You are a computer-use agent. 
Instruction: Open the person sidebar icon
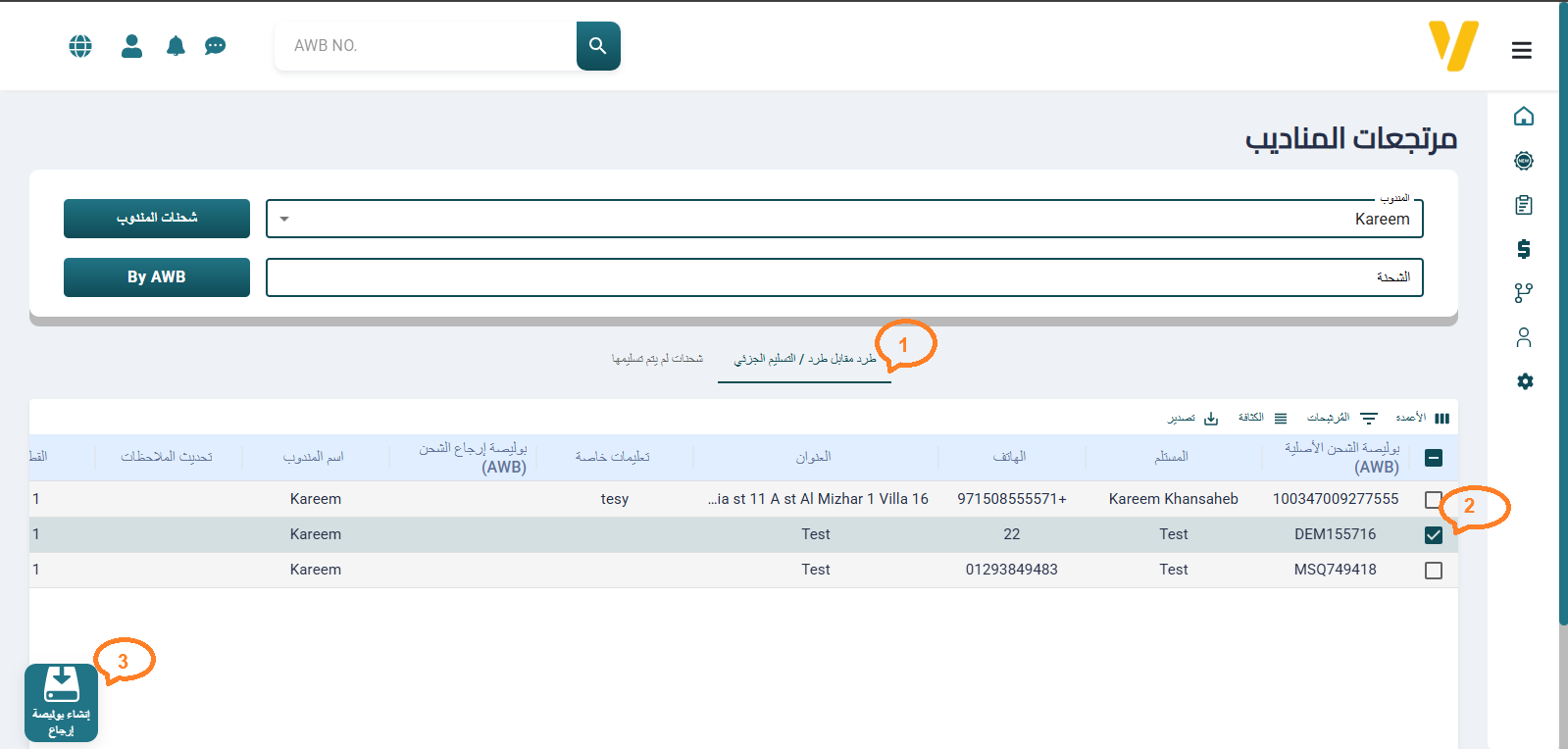pyautogui.click(x=1524, y=337)
